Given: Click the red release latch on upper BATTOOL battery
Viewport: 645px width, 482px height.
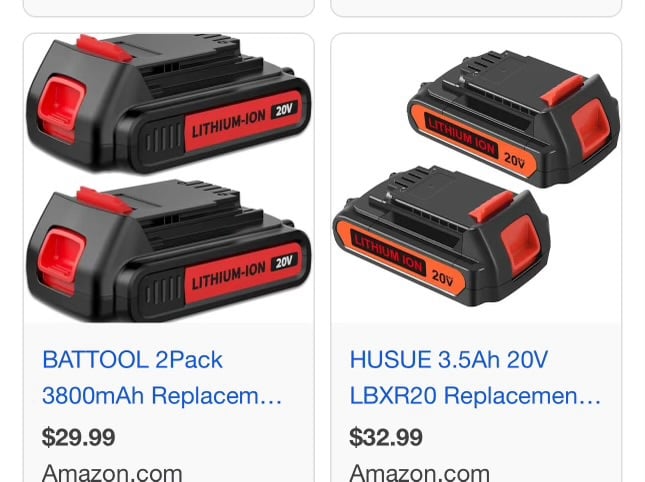Looking at the screenshot, I should [105, 48].
